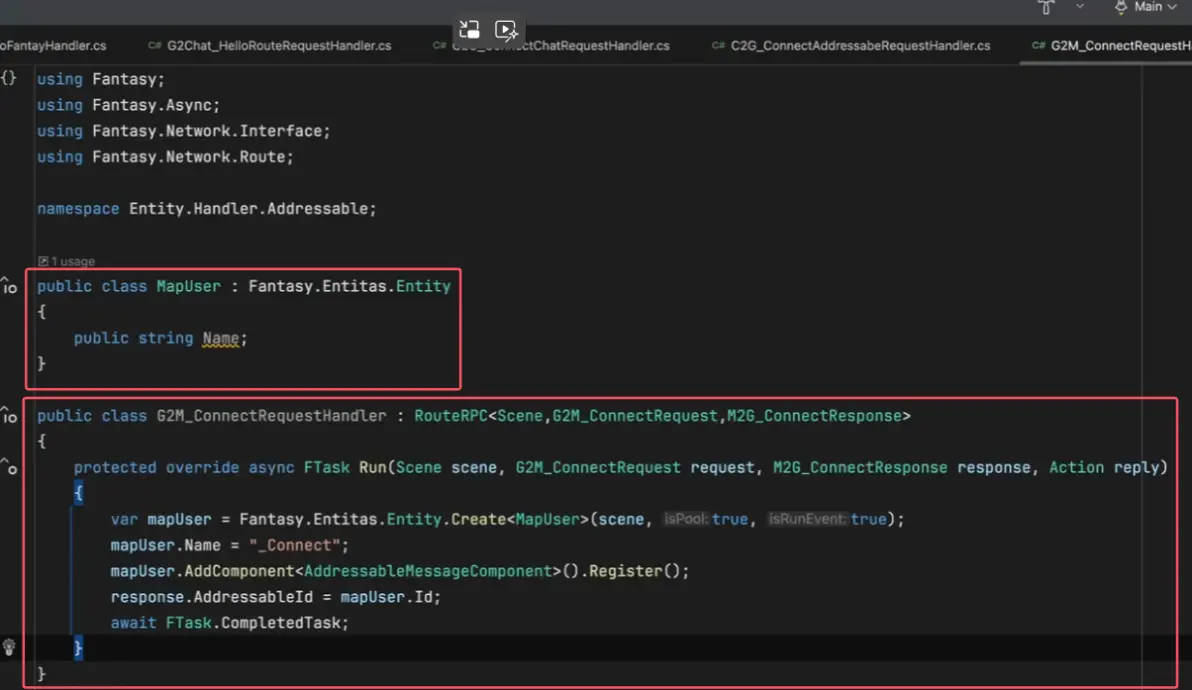This screenshot has height=690, width=1192.
Task: Open dropdown chevron next to the hammer icon
Action: pyautogui.click(x=1079, y=7)
